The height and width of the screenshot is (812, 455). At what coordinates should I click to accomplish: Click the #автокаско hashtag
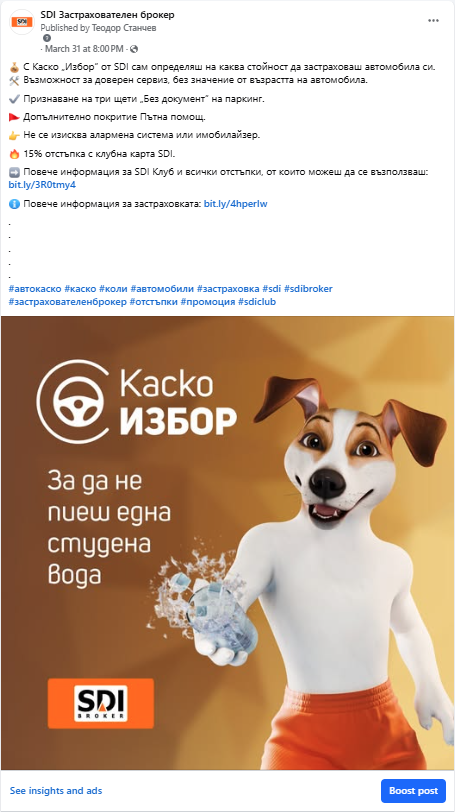point(35,289)
